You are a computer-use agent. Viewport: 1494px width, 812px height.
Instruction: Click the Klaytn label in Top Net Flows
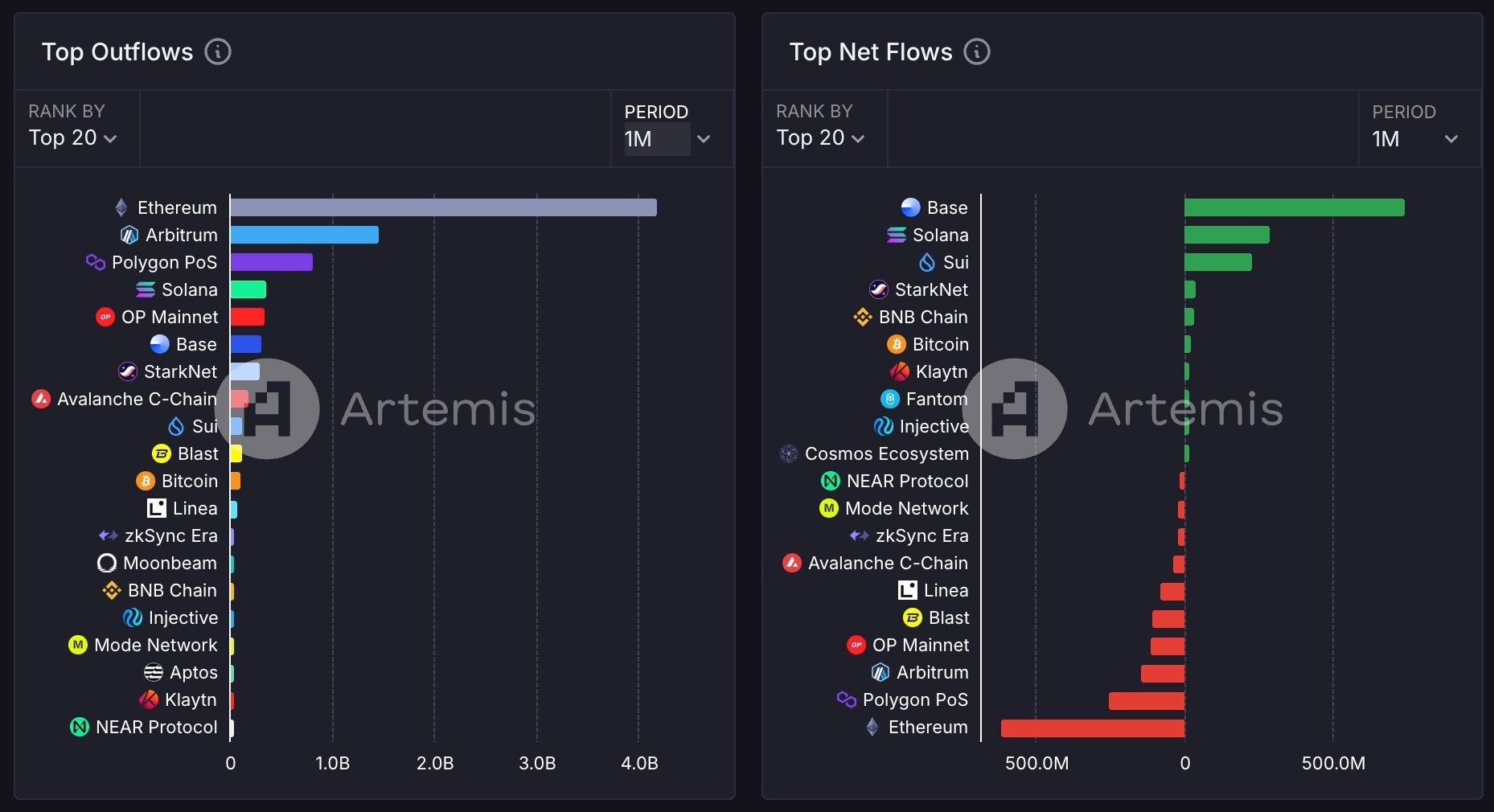(942, 371)
